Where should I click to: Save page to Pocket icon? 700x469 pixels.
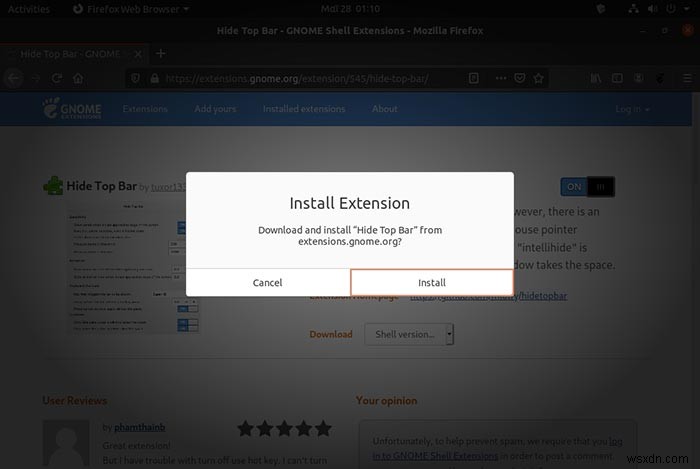click(520, 79)
